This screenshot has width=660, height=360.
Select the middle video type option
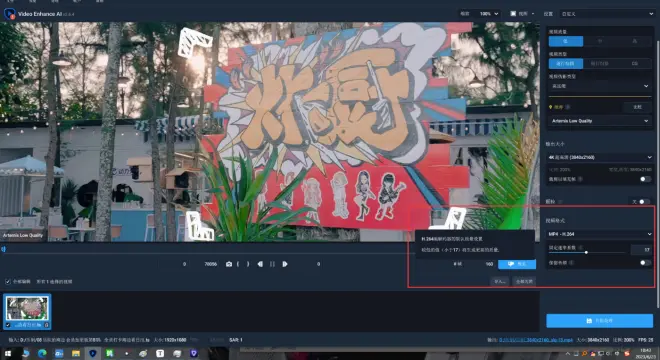pyautogui.click(x=600, y=64)
